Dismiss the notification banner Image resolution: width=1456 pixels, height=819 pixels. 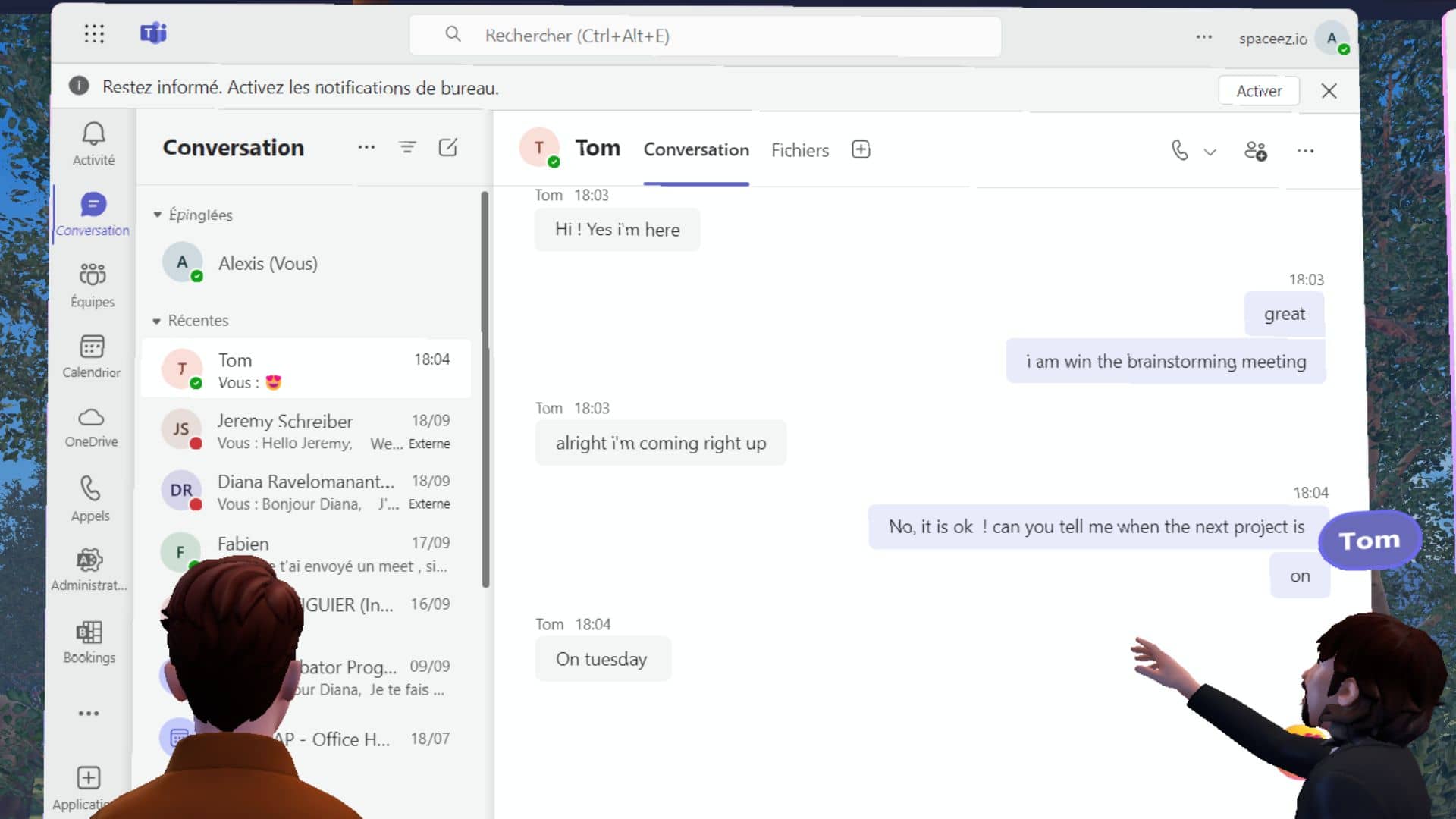(x=1329, y=91)
